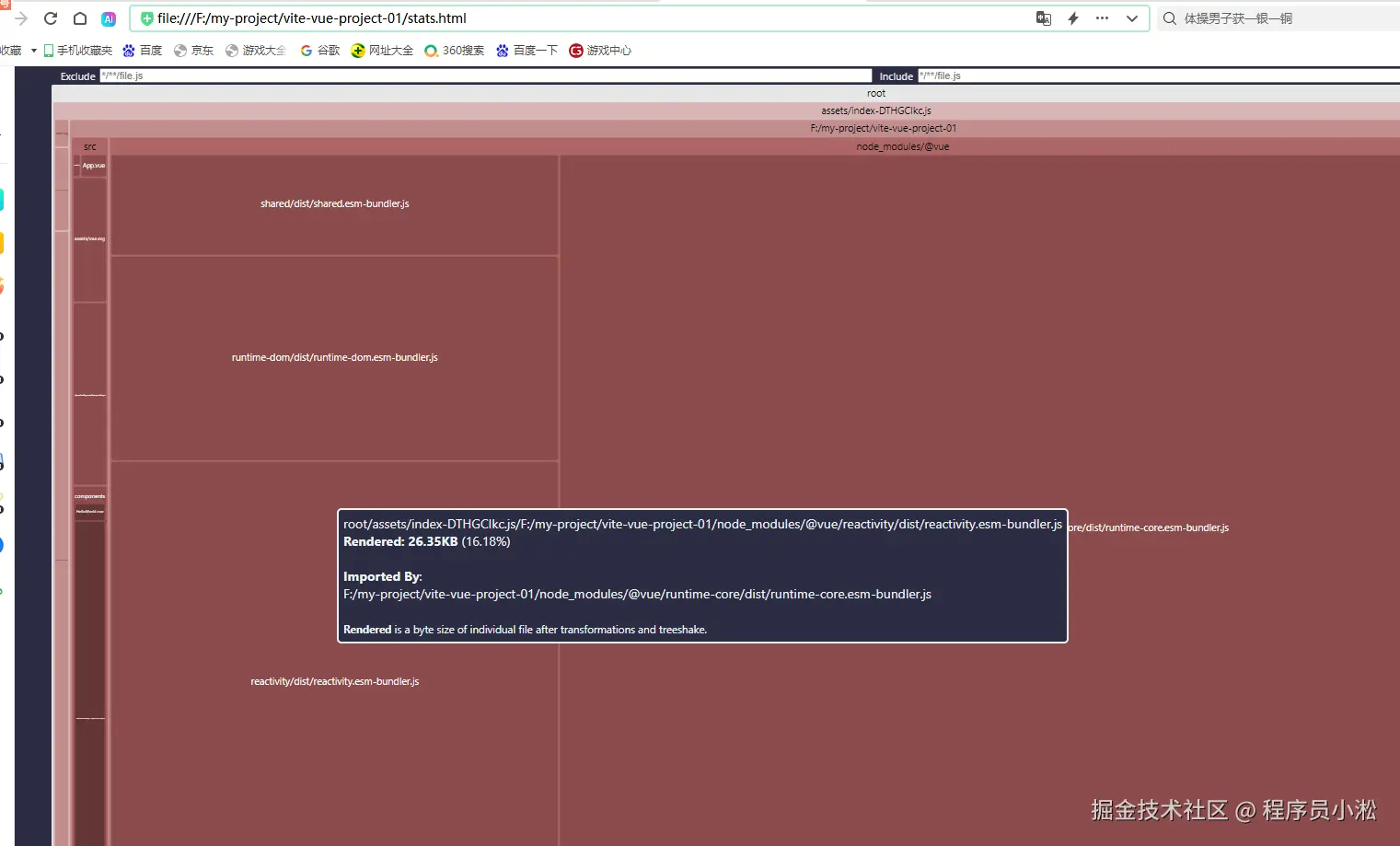
Task: Click the Include filter input field
Action: point(1159,75)
